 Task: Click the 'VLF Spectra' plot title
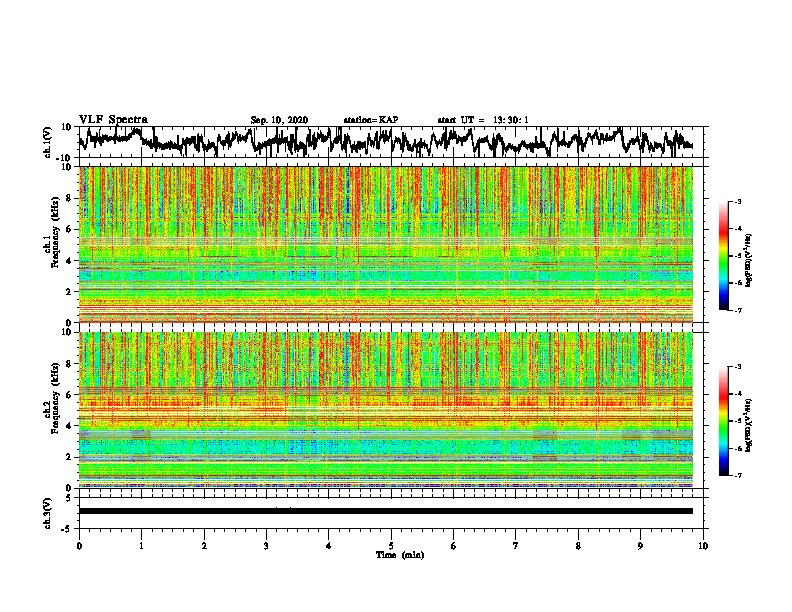coord(113,119)
